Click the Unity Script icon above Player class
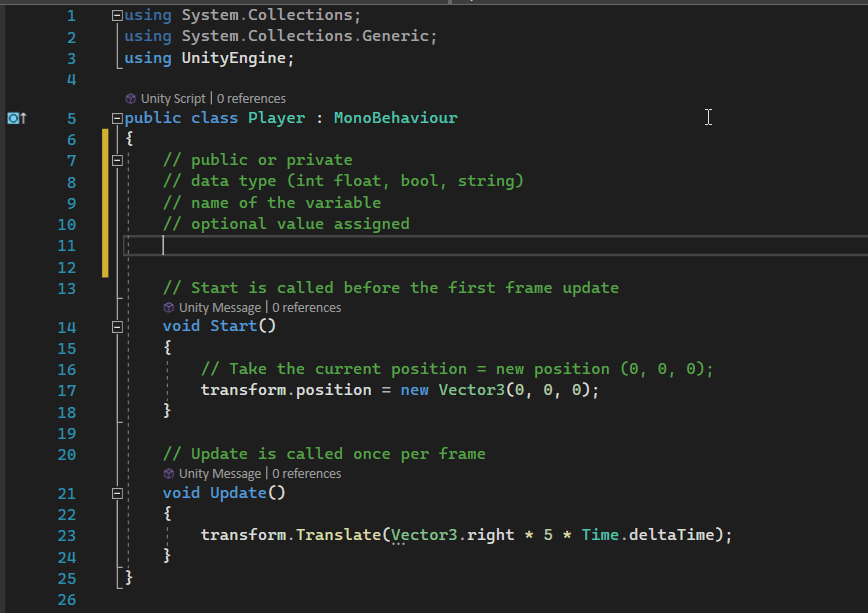Screen dimensions: 868x613 [129, 98]
